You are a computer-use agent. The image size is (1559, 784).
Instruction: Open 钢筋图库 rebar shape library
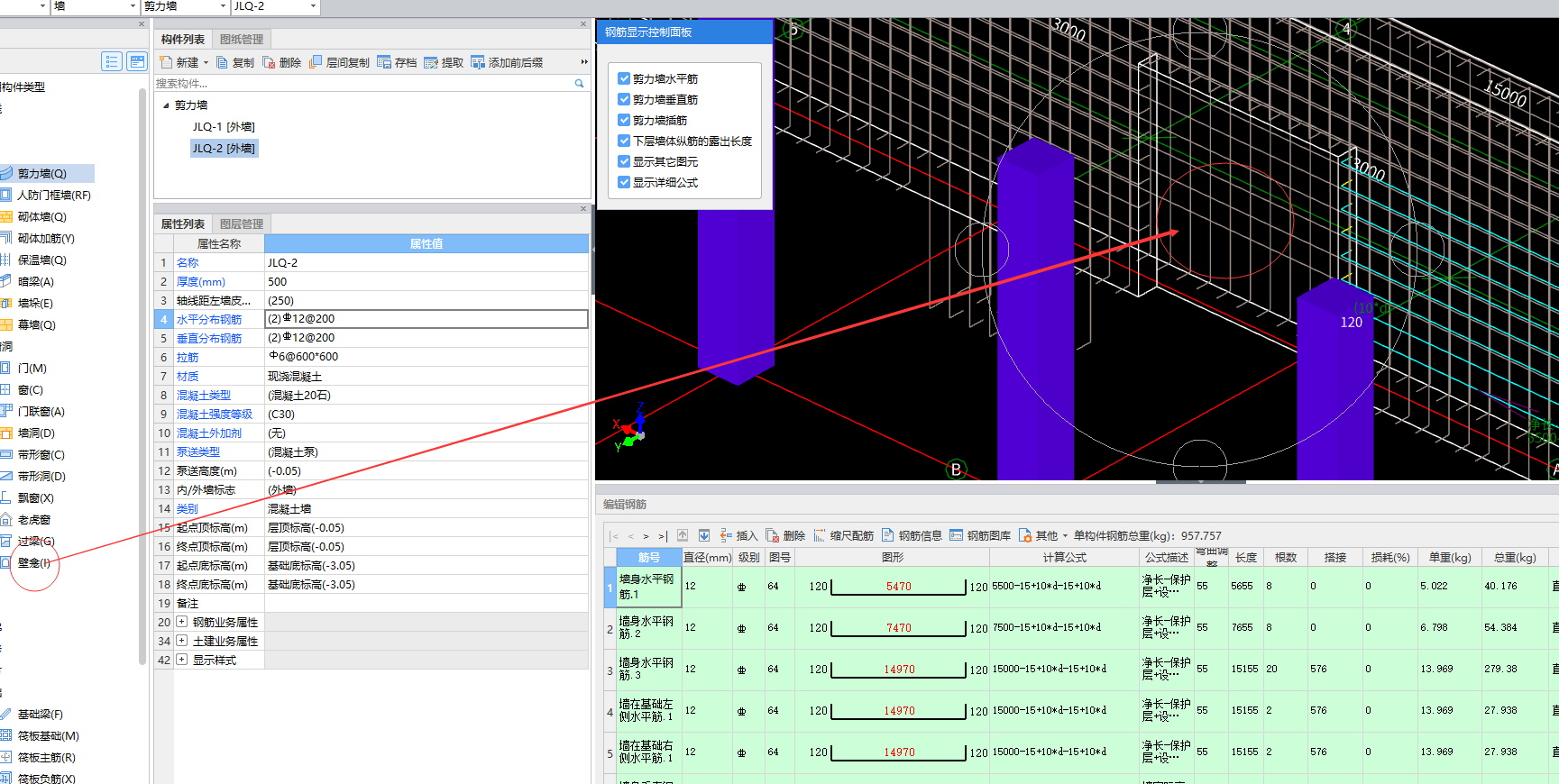(980, 535)
